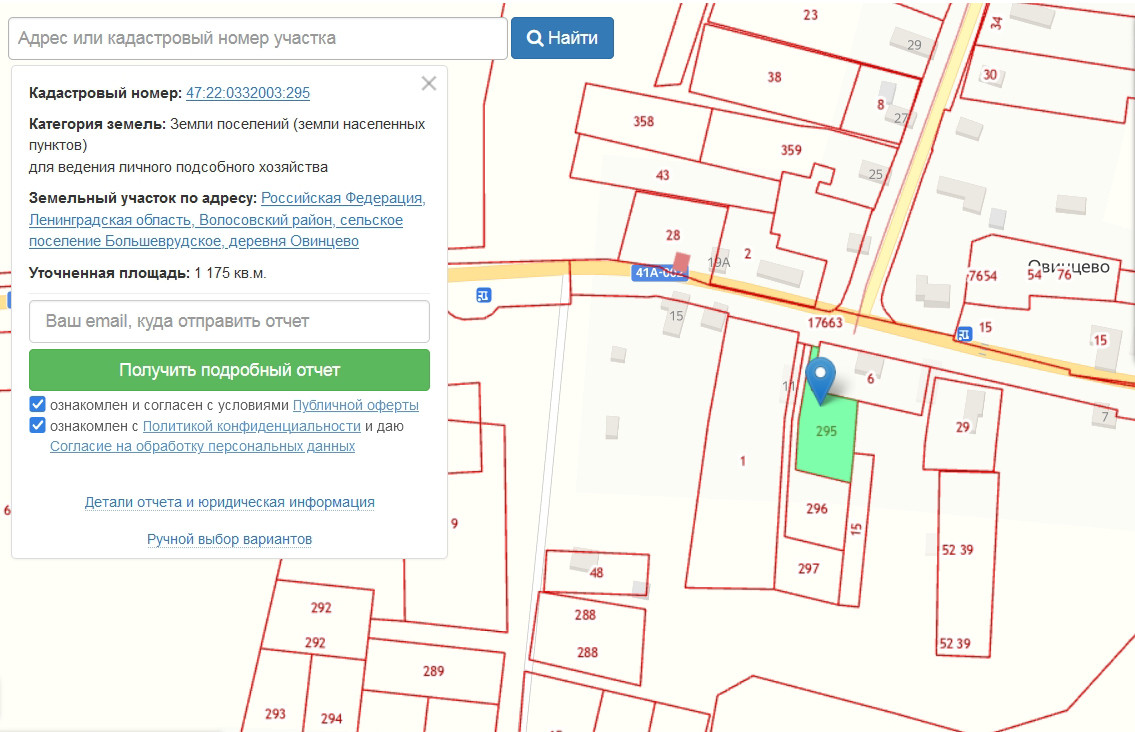
Task: Click Получить подробный отчет button
Action: tap(229, 370)
